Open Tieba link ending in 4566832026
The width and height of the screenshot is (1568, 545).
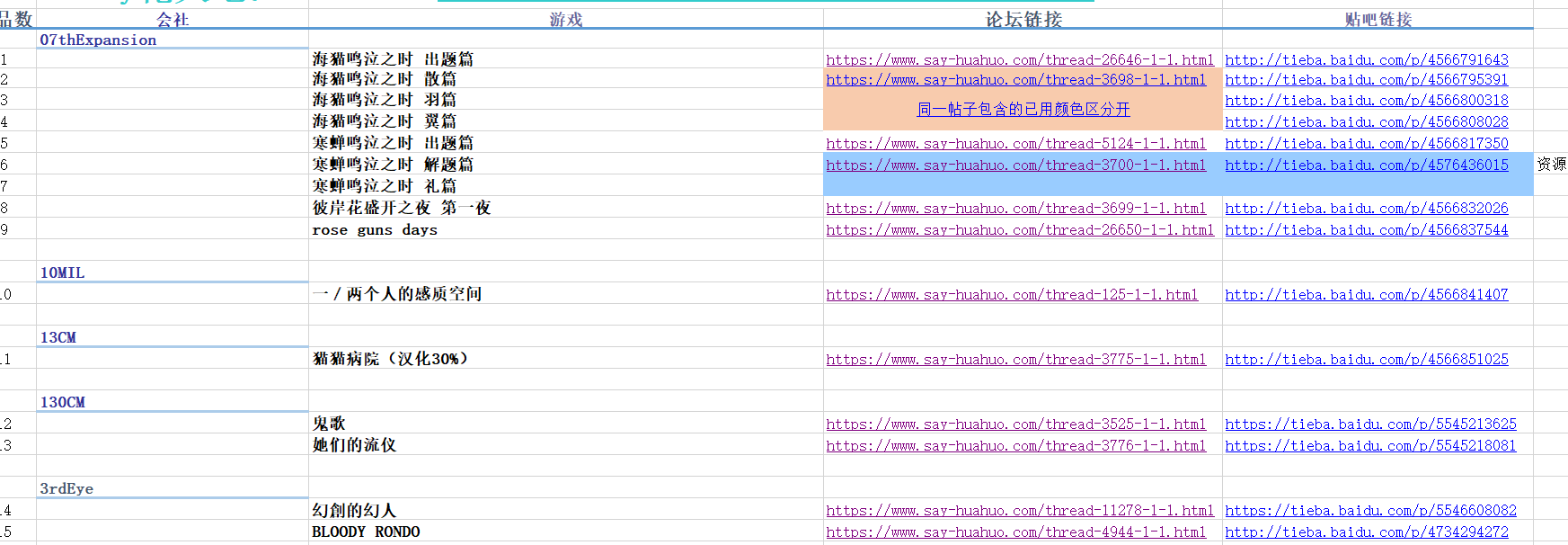(x=1367, y=209)
